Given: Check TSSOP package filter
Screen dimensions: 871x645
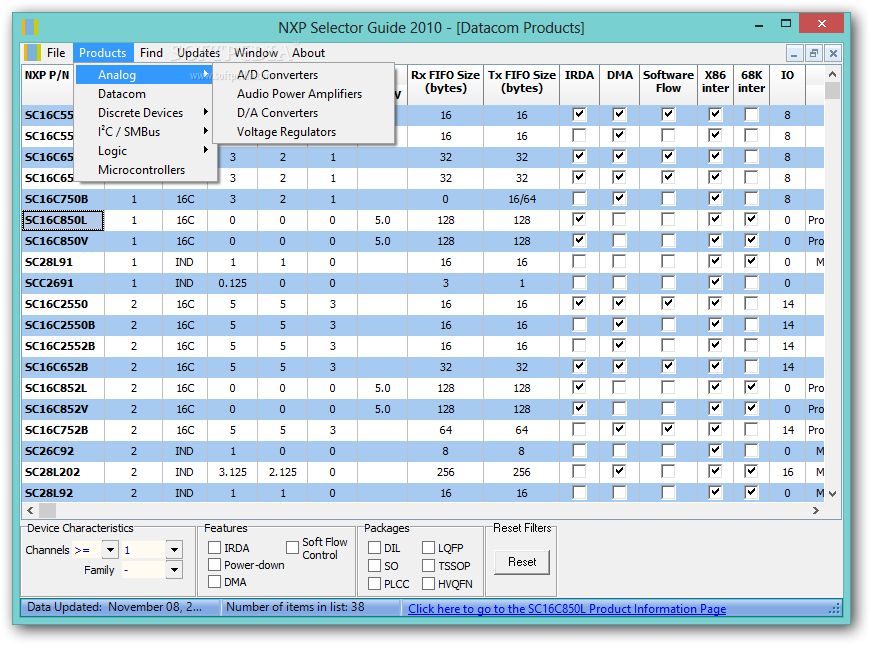Looking at the screenshot, I should 428,566.
